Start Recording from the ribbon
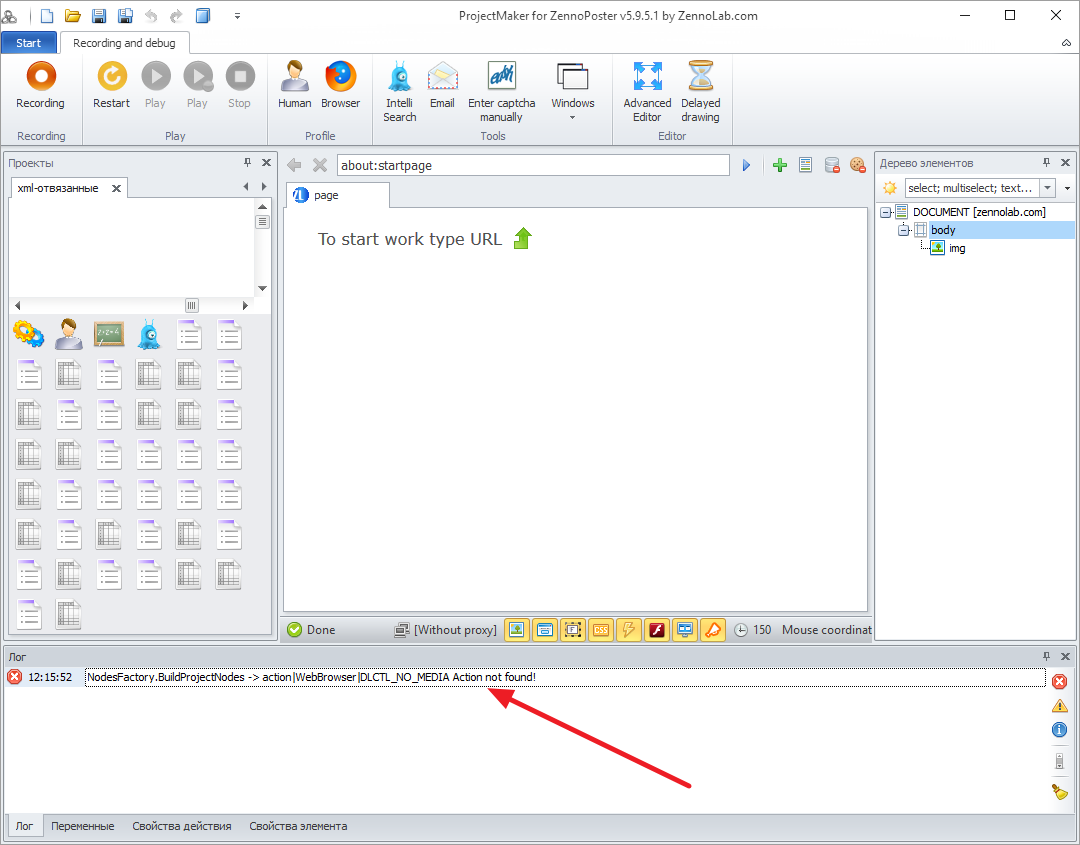This screenshot has height=845, width=1080. coord(41,85)
